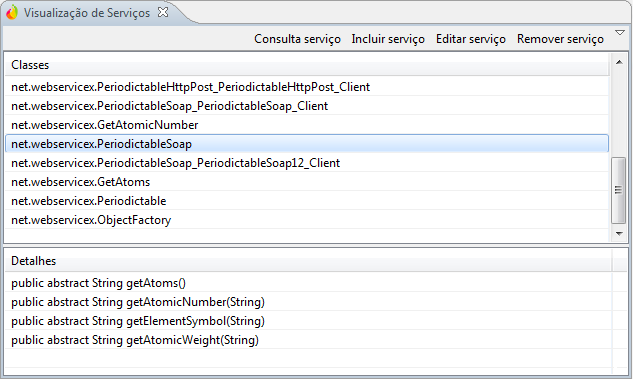Select net.webservicex.GetAtoms class

pyautogui.click(x=307, y=182)
